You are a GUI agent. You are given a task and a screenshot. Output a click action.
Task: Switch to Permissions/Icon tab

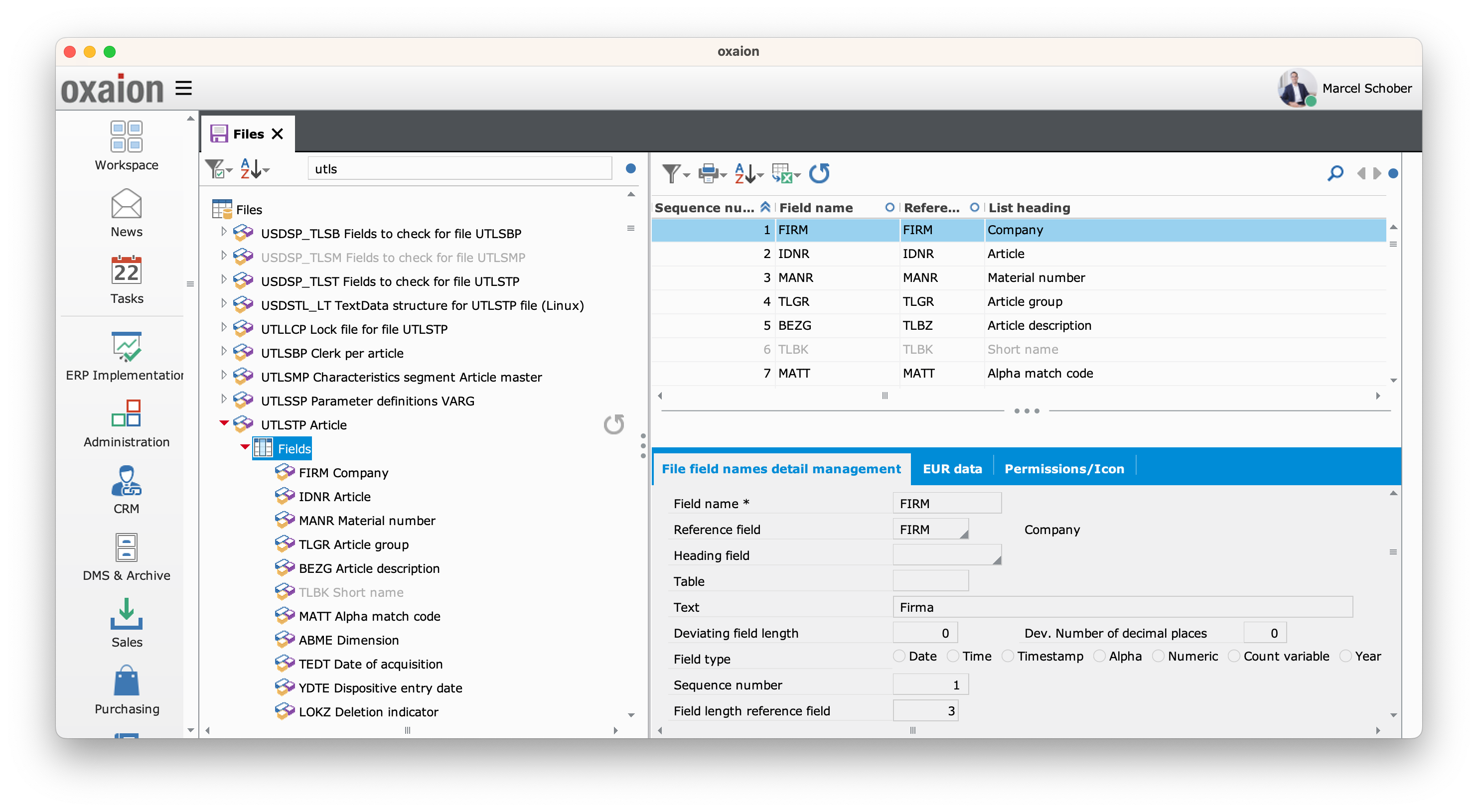pos(1064,469)
